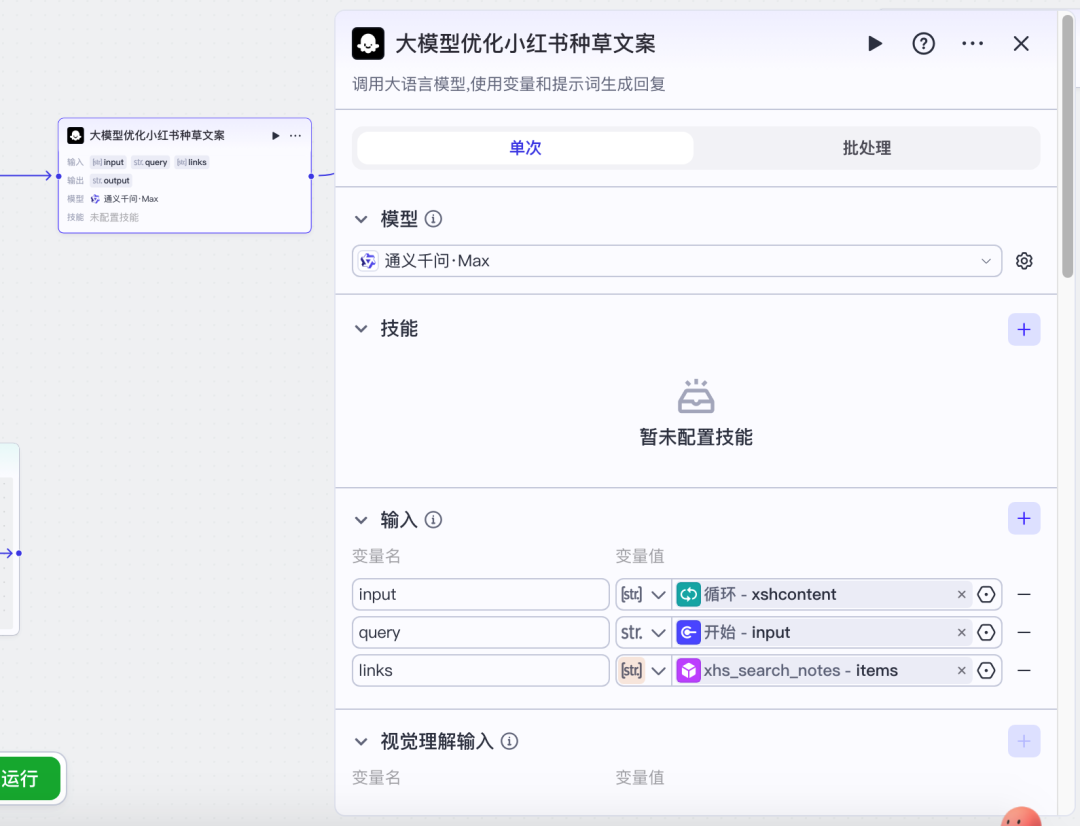Switch to 单次 mode tab

(x=526, y=148)
